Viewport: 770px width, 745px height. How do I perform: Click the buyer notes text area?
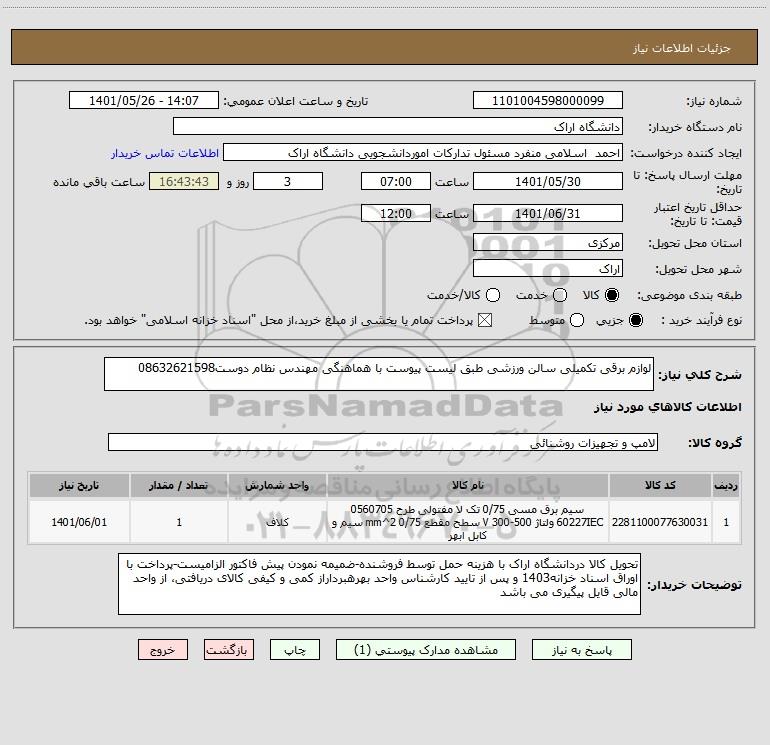pos(379,584)
